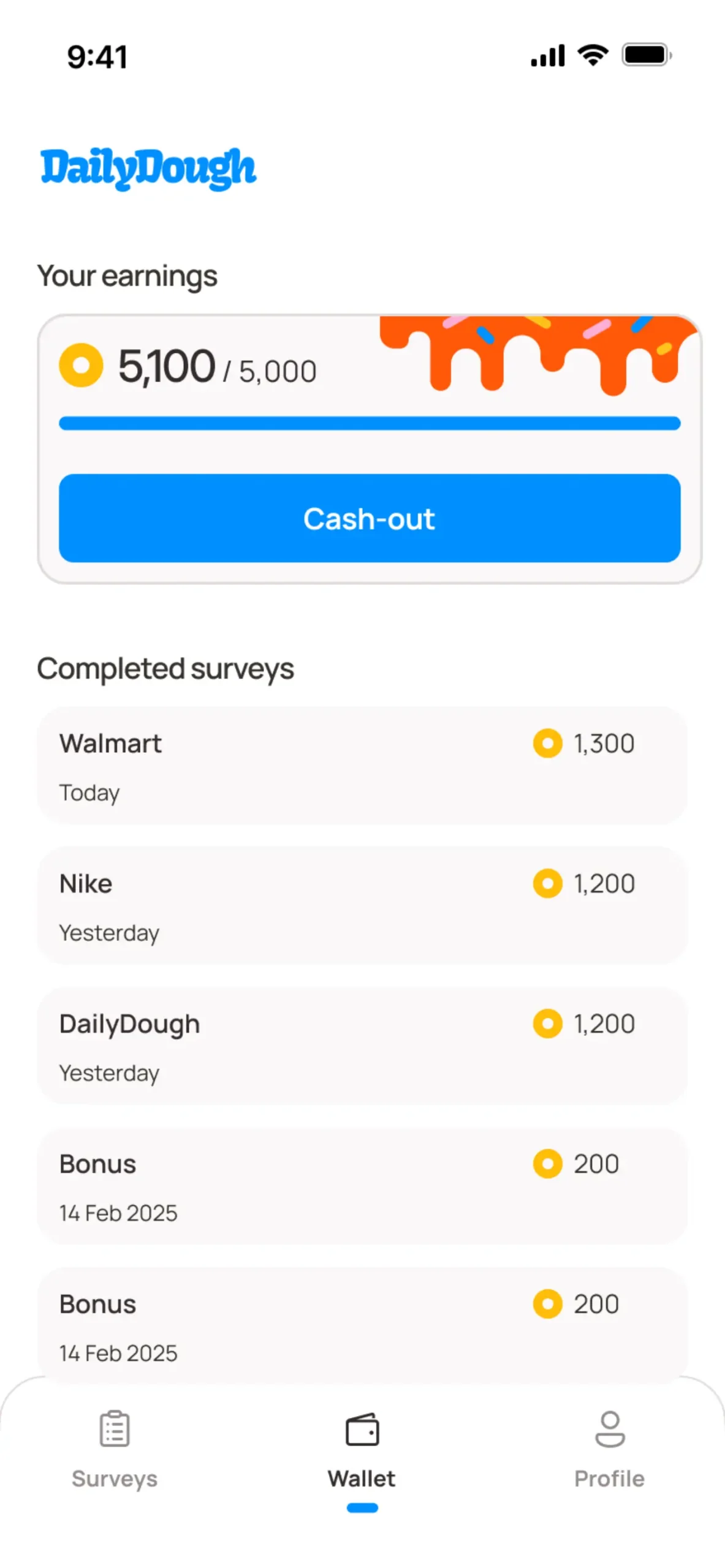725x1568 pixels.
Task: Tap the battery indicator icon
Action: point(647,55)
